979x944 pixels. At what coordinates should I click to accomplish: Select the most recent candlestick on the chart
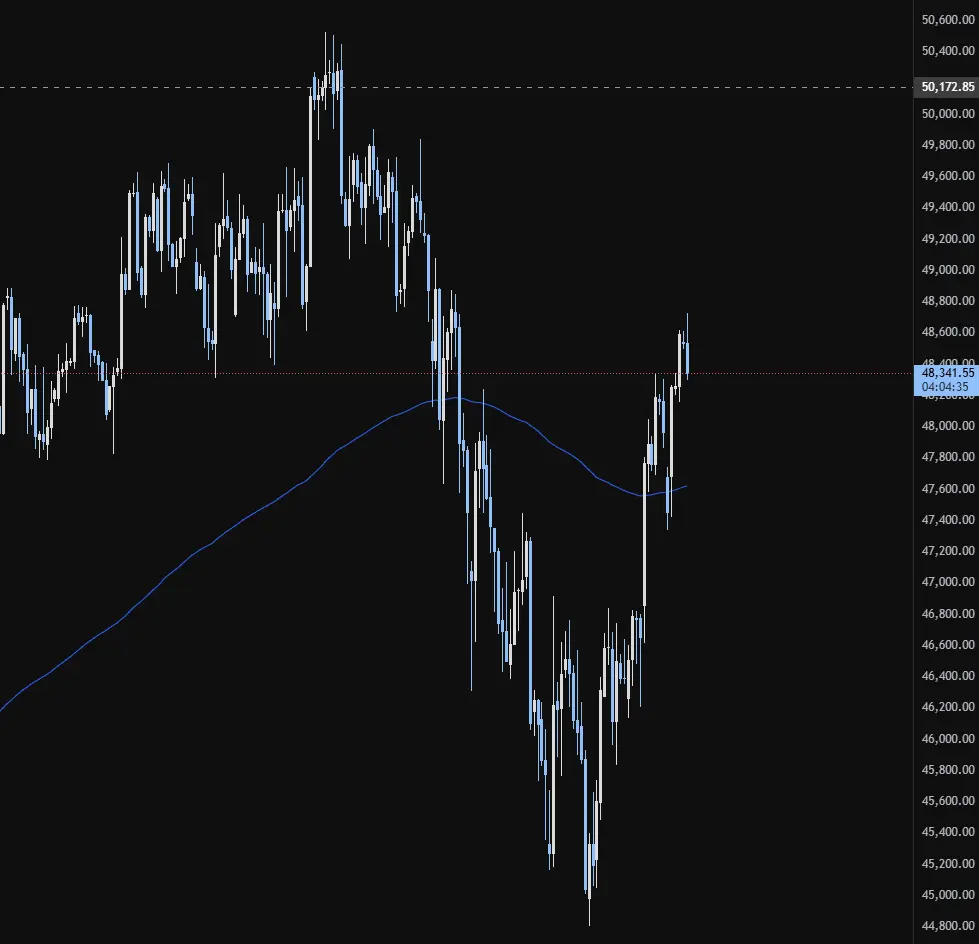(x=687, y=356)
